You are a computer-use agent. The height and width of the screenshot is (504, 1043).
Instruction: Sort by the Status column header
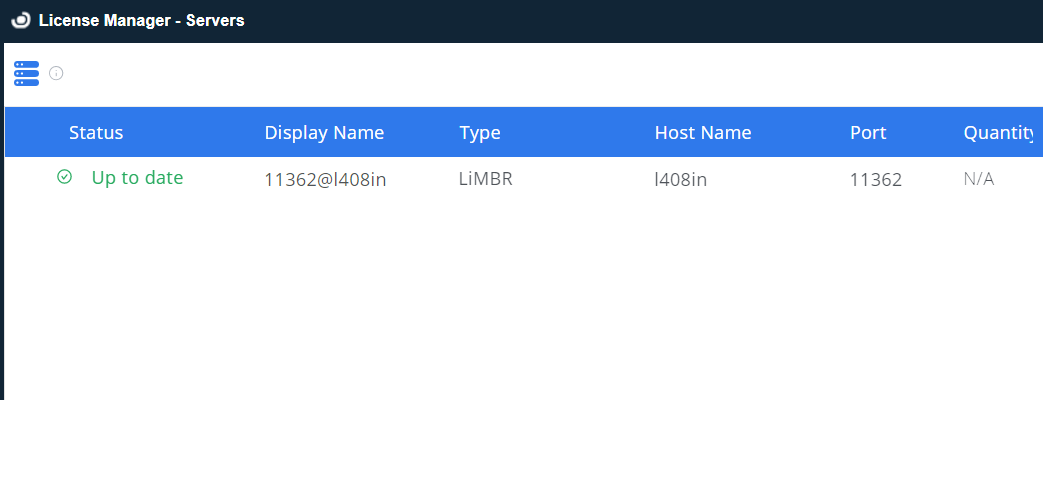96,133
